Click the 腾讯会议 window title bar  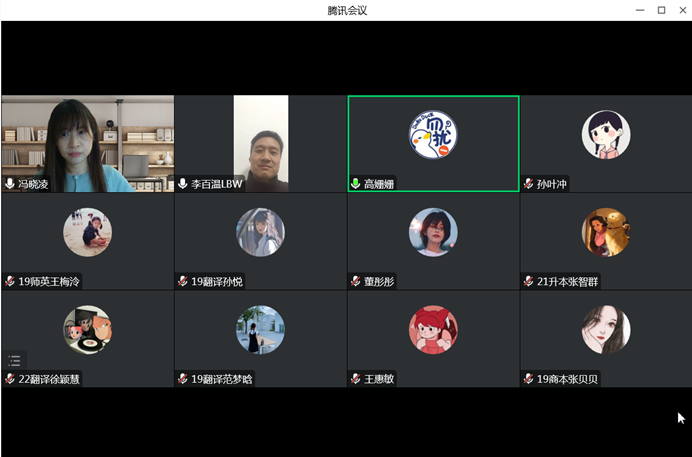tap(346, 10)
